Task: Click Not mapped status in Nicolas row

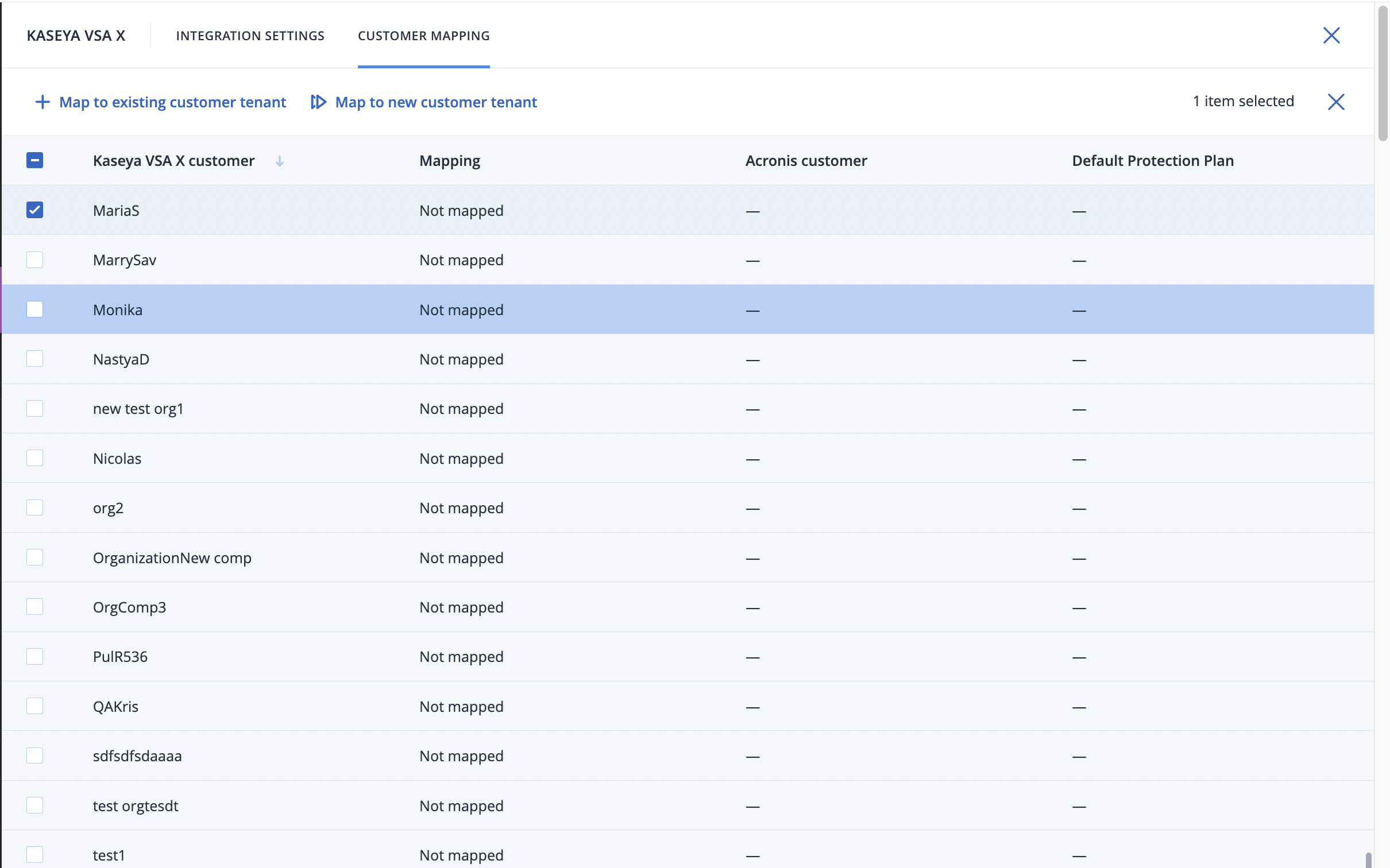Action: (x=461, y=459)
